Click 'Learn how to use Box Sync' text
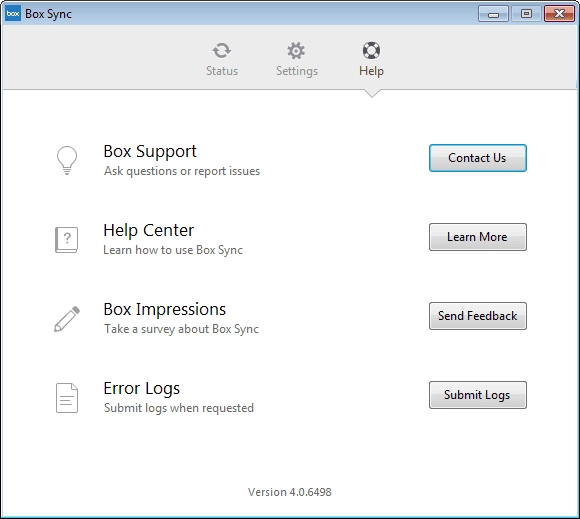Viewport: 580px width, 519px height. [x=173, y=250]
